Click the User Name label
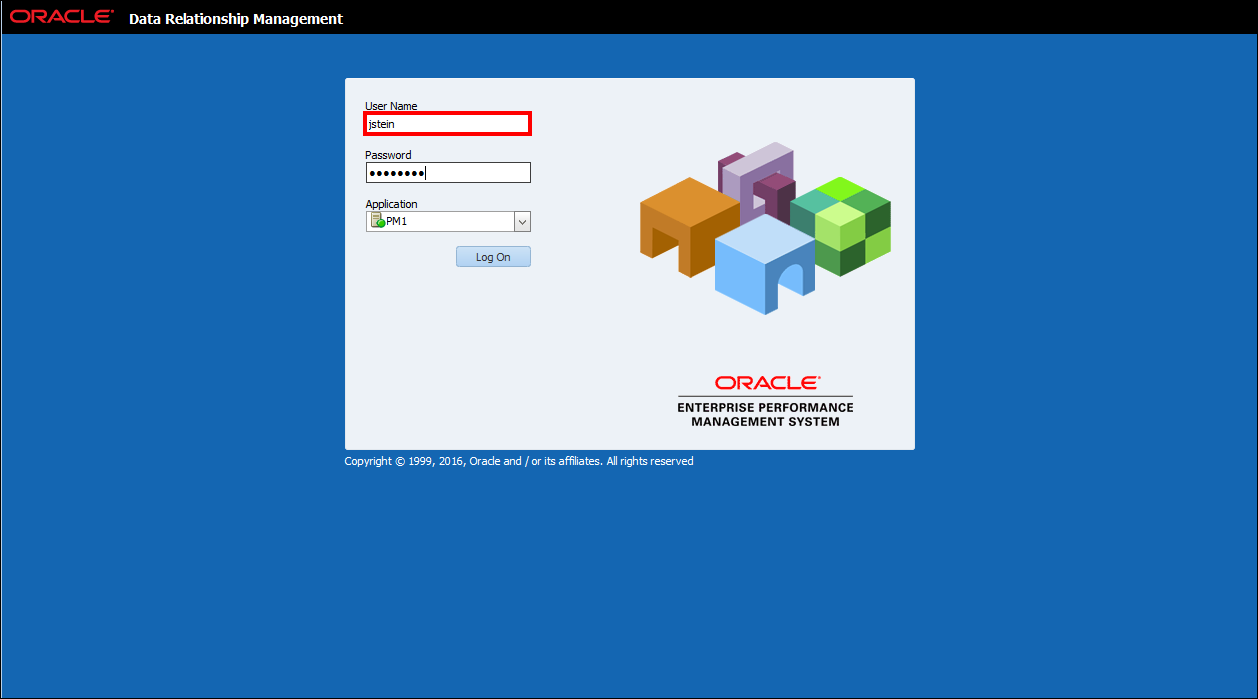The height and width of the screenshot is (699, 1258). (x=391, y=106)
